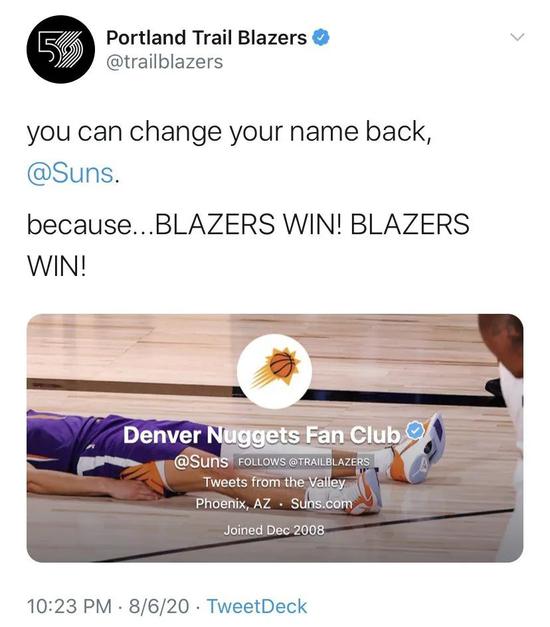Click the orange and white sneakers in photo
The image size is (550, 627).
(416, 450)
